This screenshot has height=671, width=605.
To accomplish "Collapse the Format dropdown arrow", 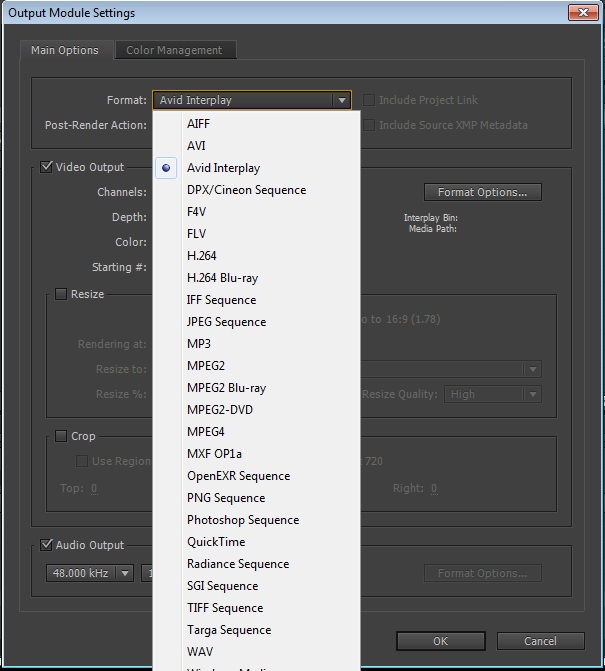I will [x=342, y=100].
